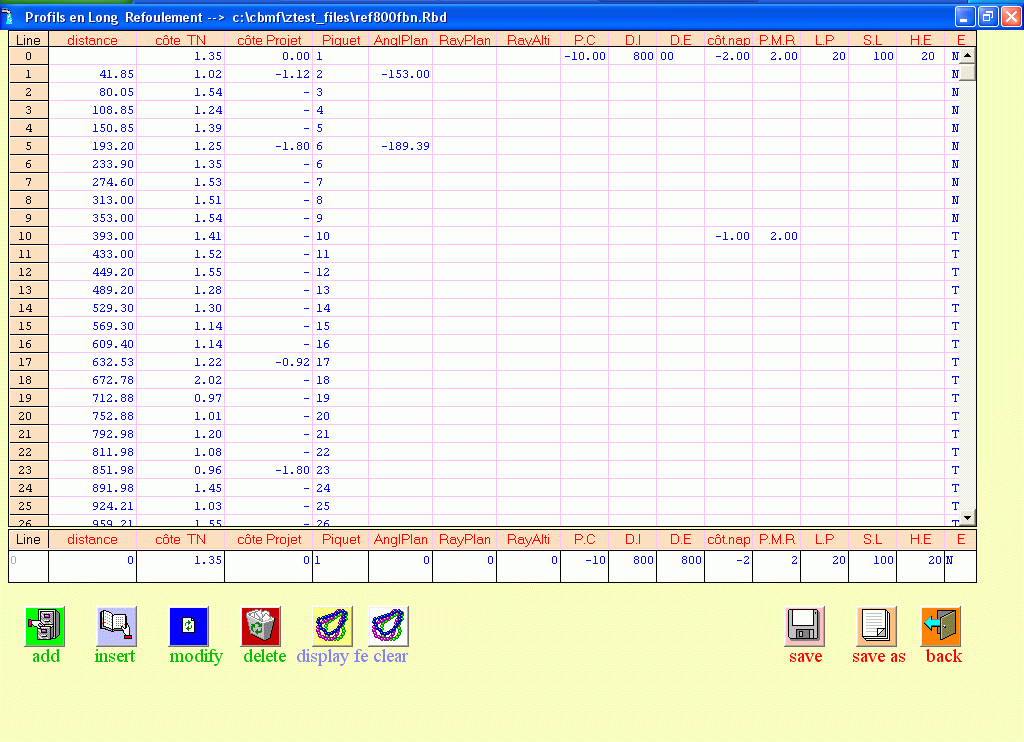
Task: Click the display necklace icon
Action: (x=333, y=627)
